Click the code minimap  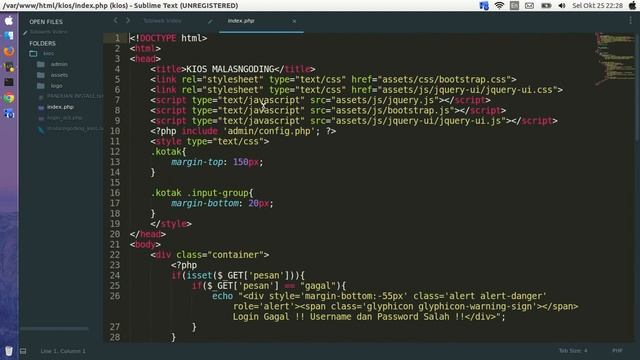615,59
